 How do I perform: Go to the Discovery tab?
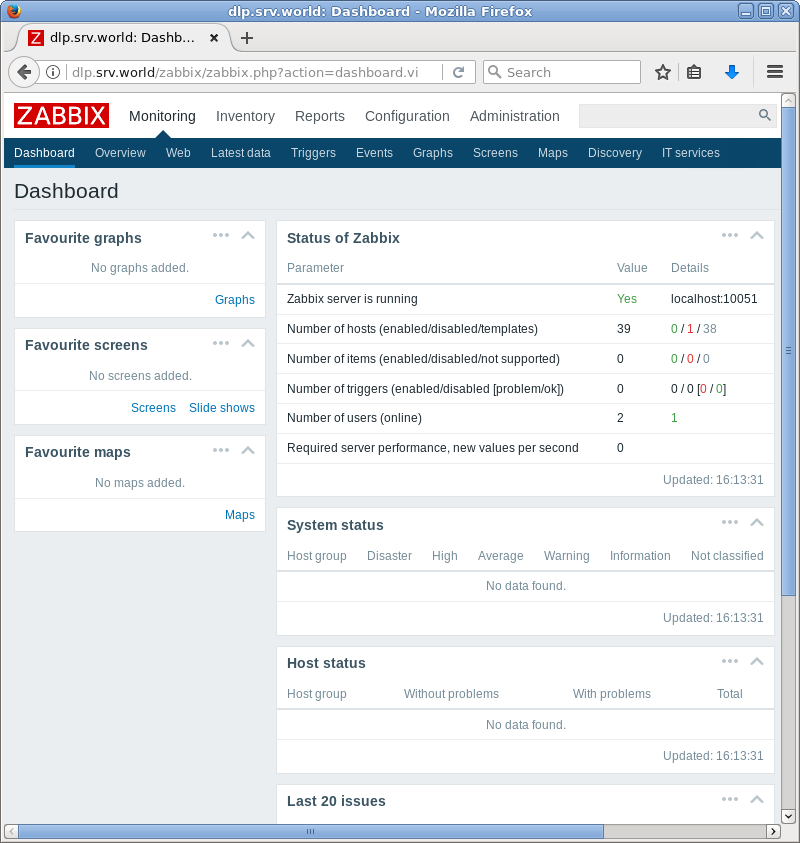tap(615, 153)
